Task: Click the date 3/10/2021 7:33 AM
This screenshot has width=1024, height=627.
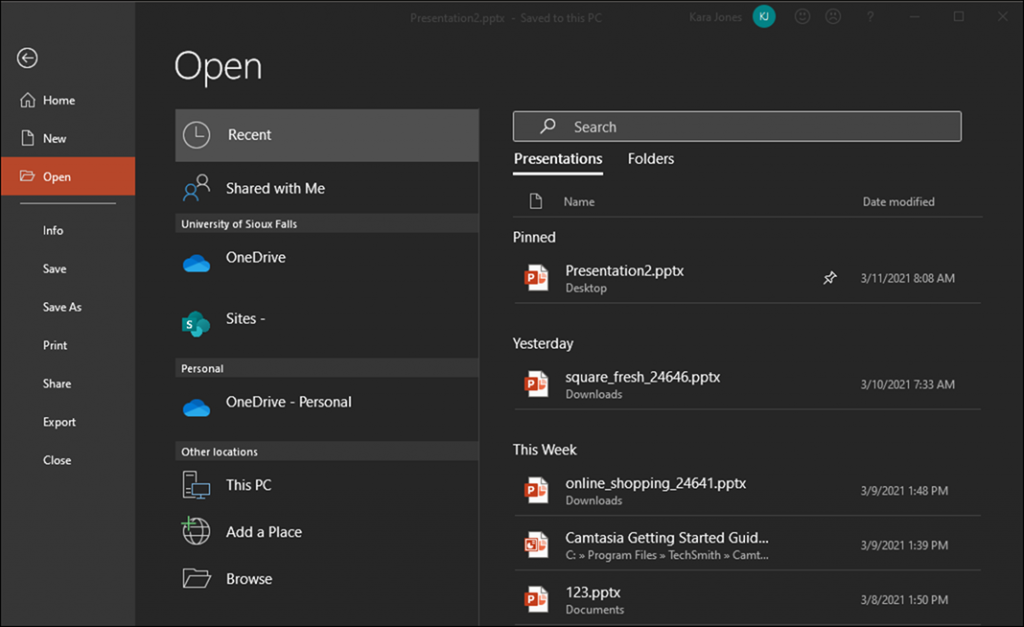Action: (x=907, y=385)
